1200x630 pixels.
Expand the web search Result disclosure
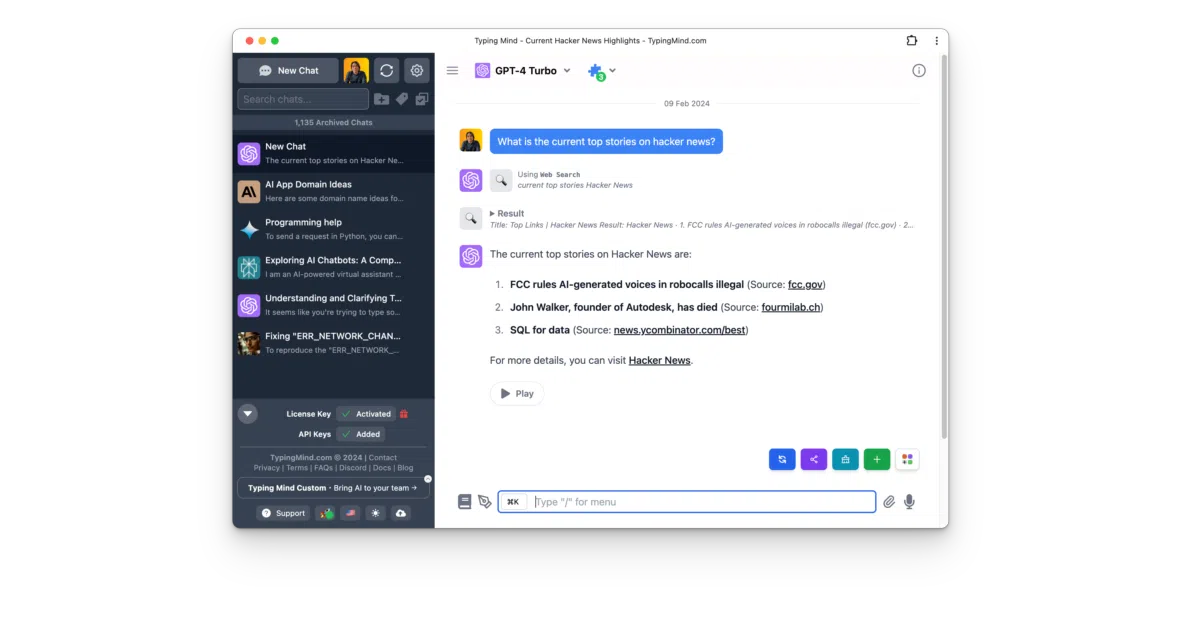coord(507,213)
